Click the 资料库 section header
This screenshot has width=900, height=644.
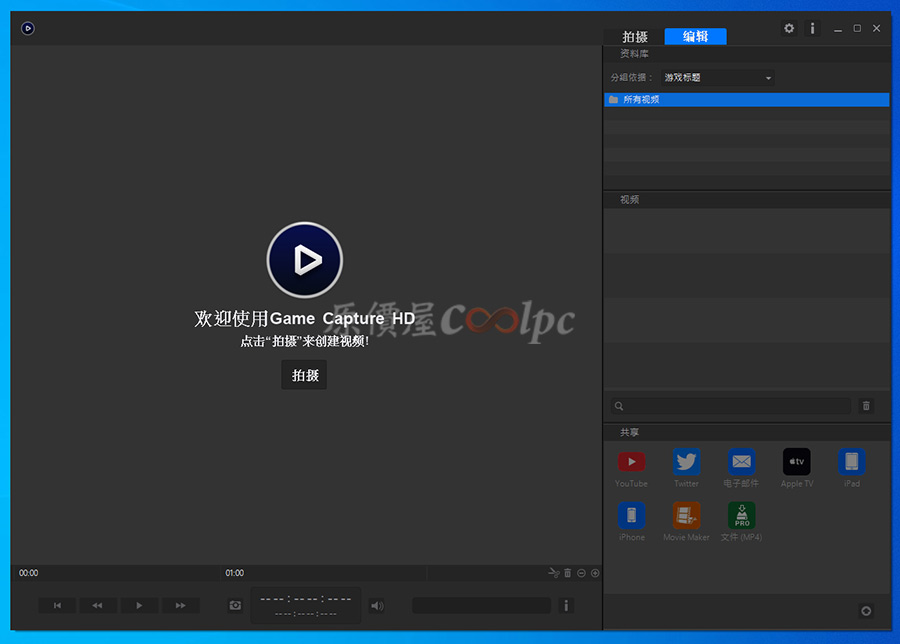pos(634,54)
